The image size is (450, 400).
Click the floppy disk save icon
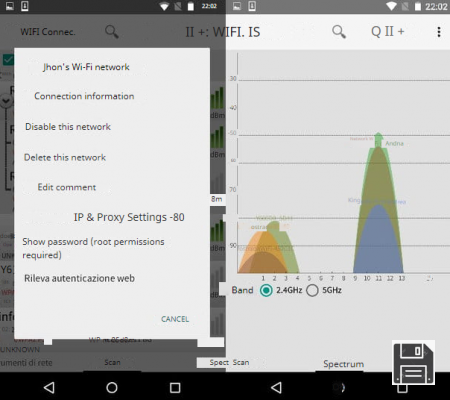[413, 363]
